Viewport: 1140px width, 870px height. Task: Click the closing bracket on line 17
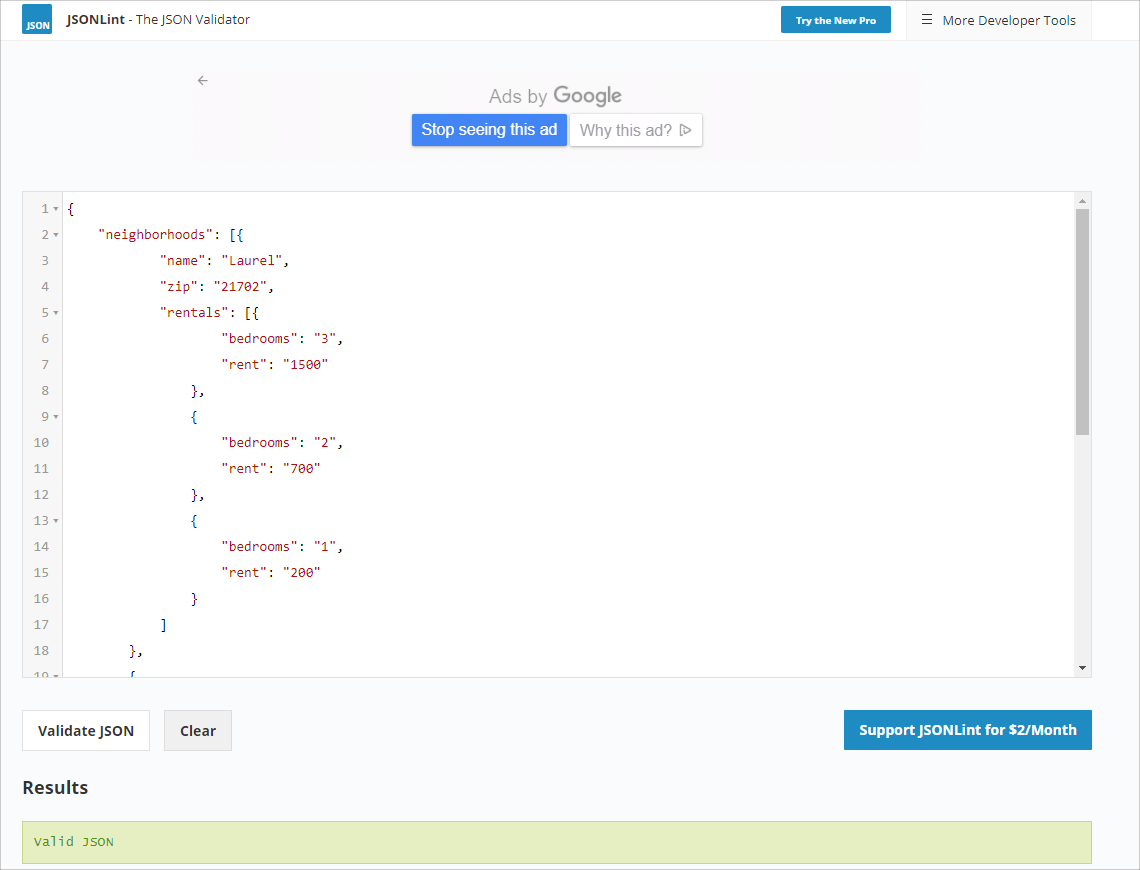tap(164, 625)
